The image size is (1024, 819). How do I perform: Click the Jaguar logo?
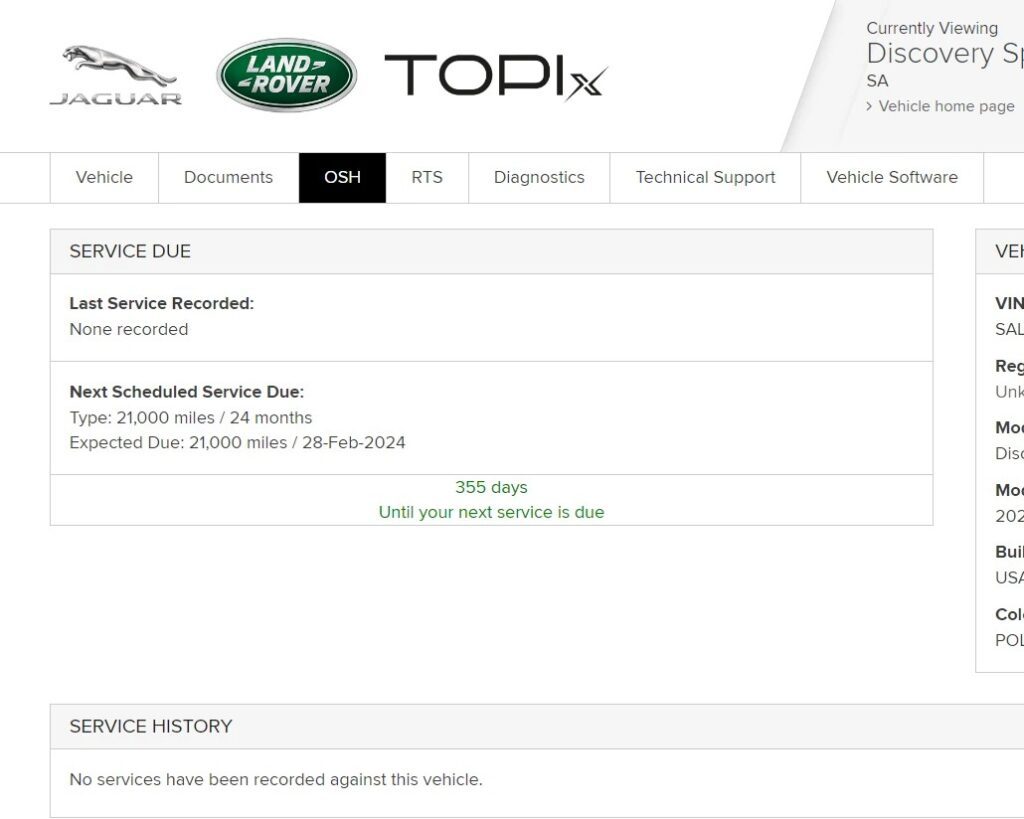[116, 75]
